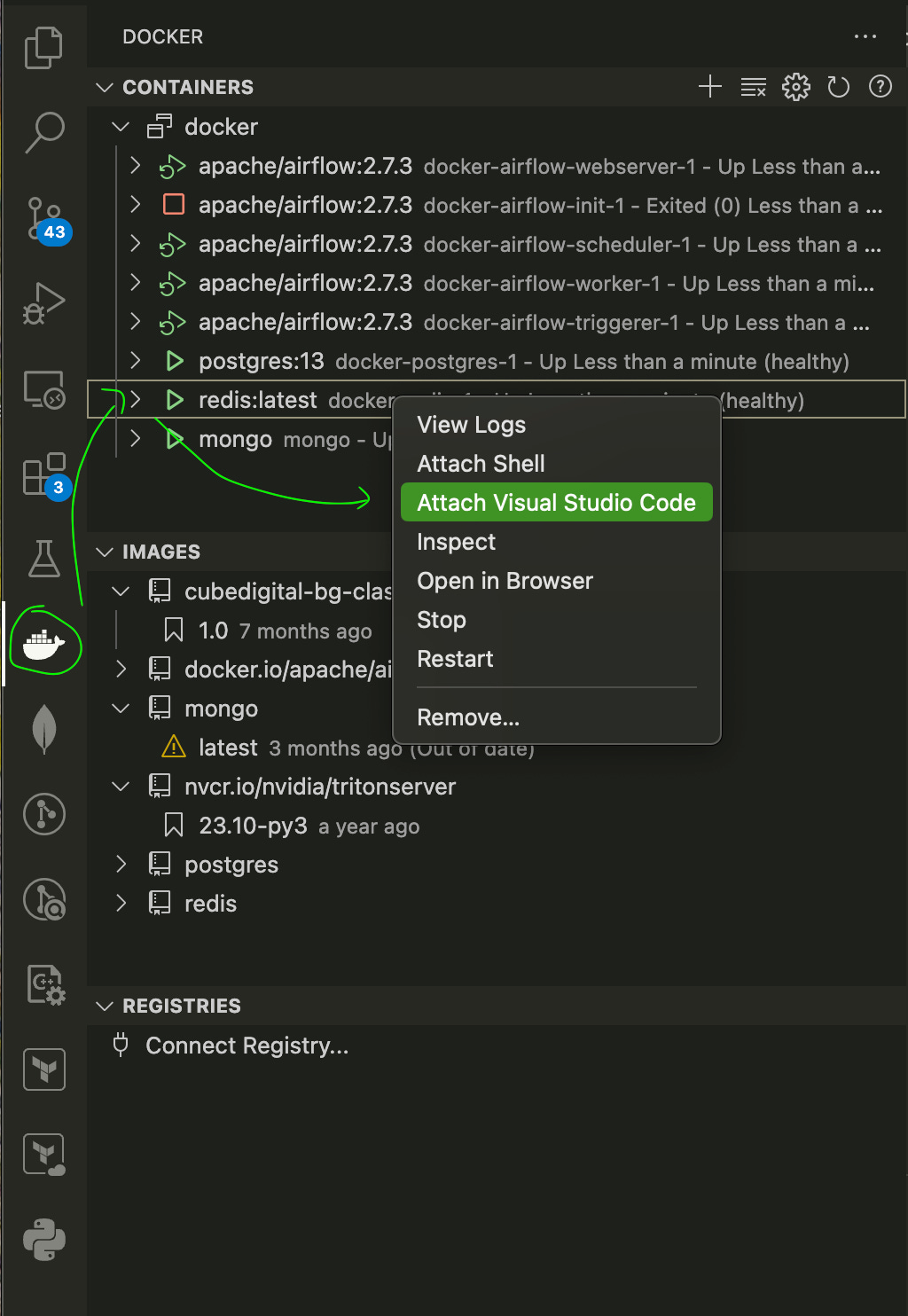Click the Terraform Cloud icon in activity bar
908x1316 pixels.
(x=43, y=1155)
